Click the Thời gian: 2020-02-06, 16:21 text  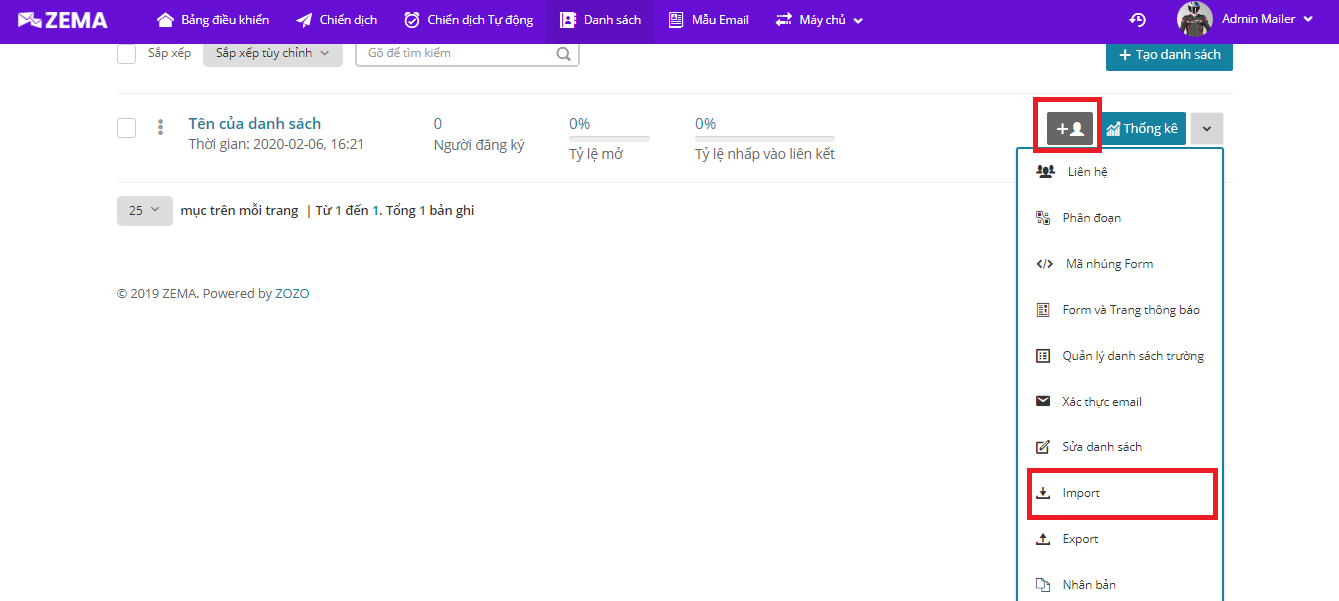276,145
